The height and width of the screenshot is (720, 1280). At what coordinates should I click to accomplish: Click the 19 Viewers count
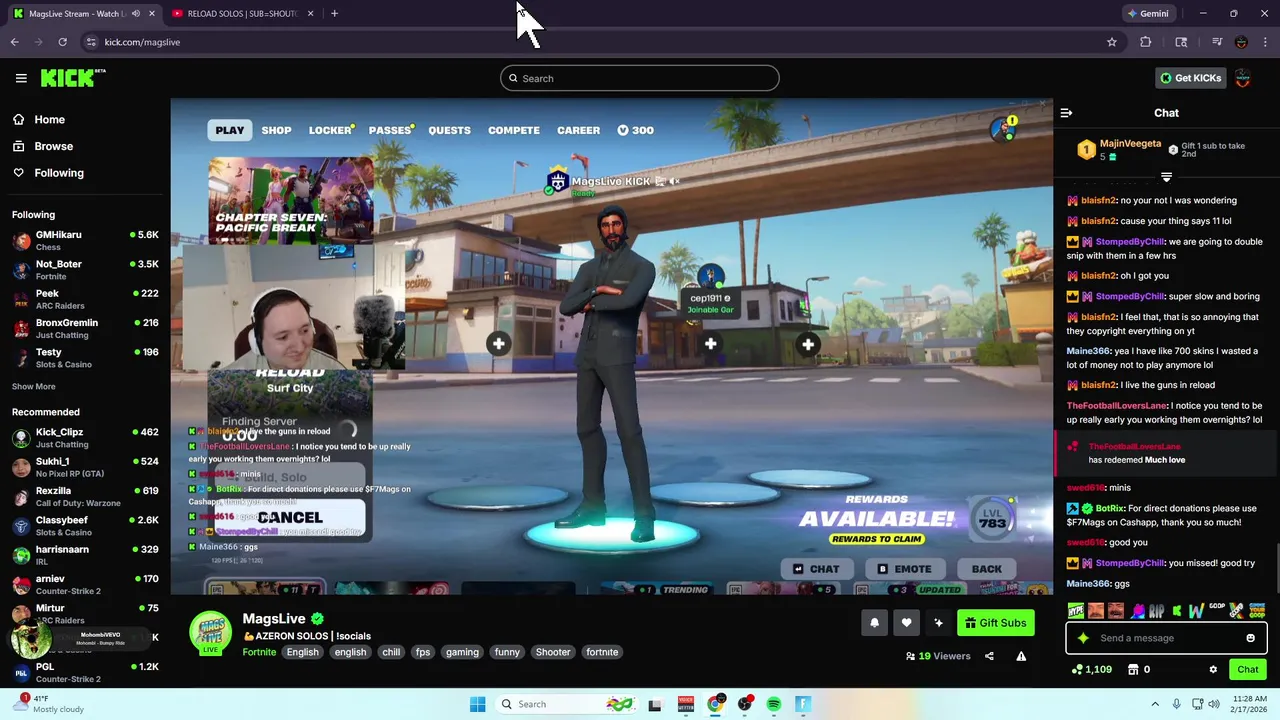pyautogui.click(x=938, y=656)
